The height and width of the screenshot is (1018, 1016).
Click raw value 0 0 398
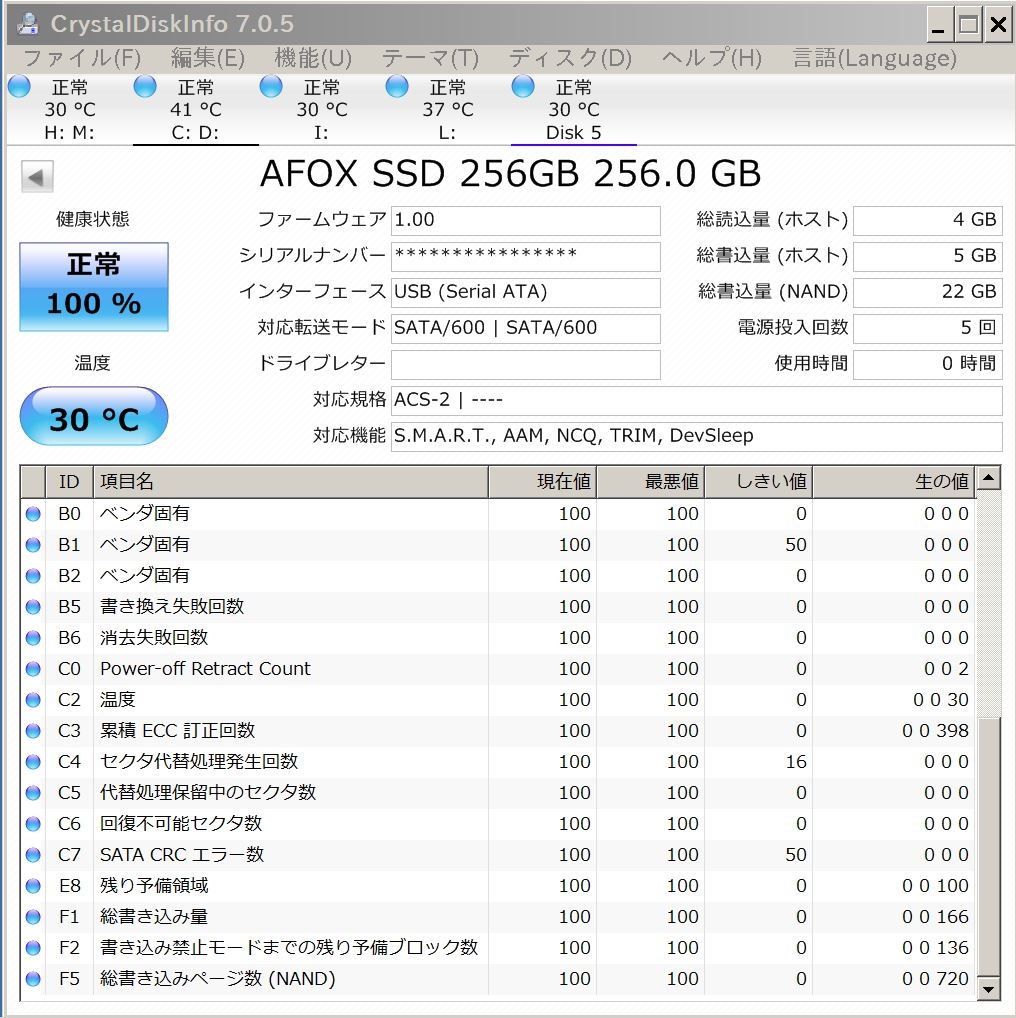pyautogui.click(x=935, y=731)
